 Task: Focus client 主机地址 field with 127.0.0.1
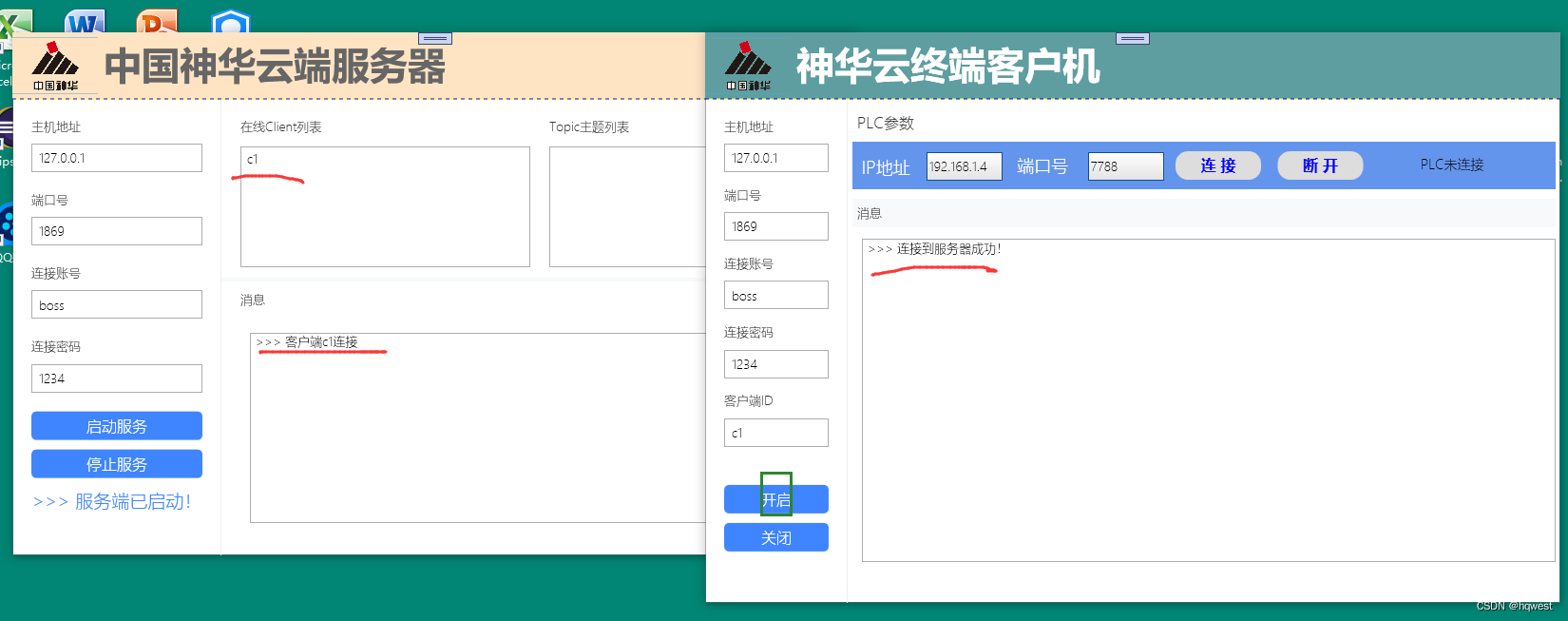[776, 158]
